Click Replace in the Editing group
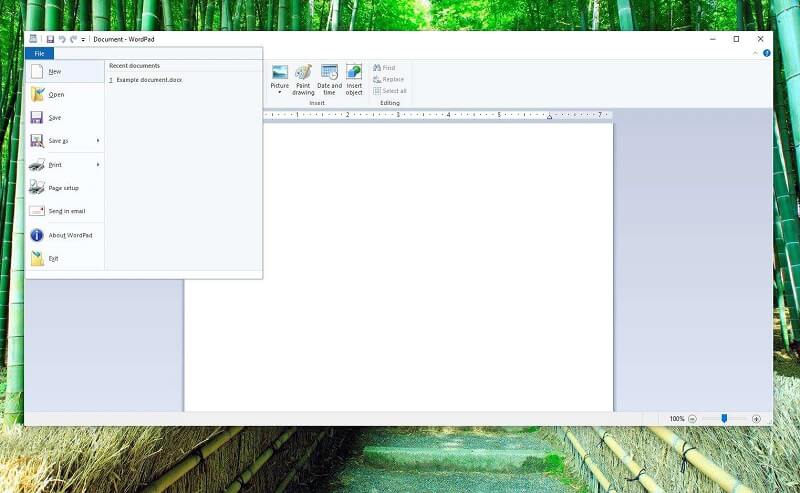 click(x=388, y=80)
